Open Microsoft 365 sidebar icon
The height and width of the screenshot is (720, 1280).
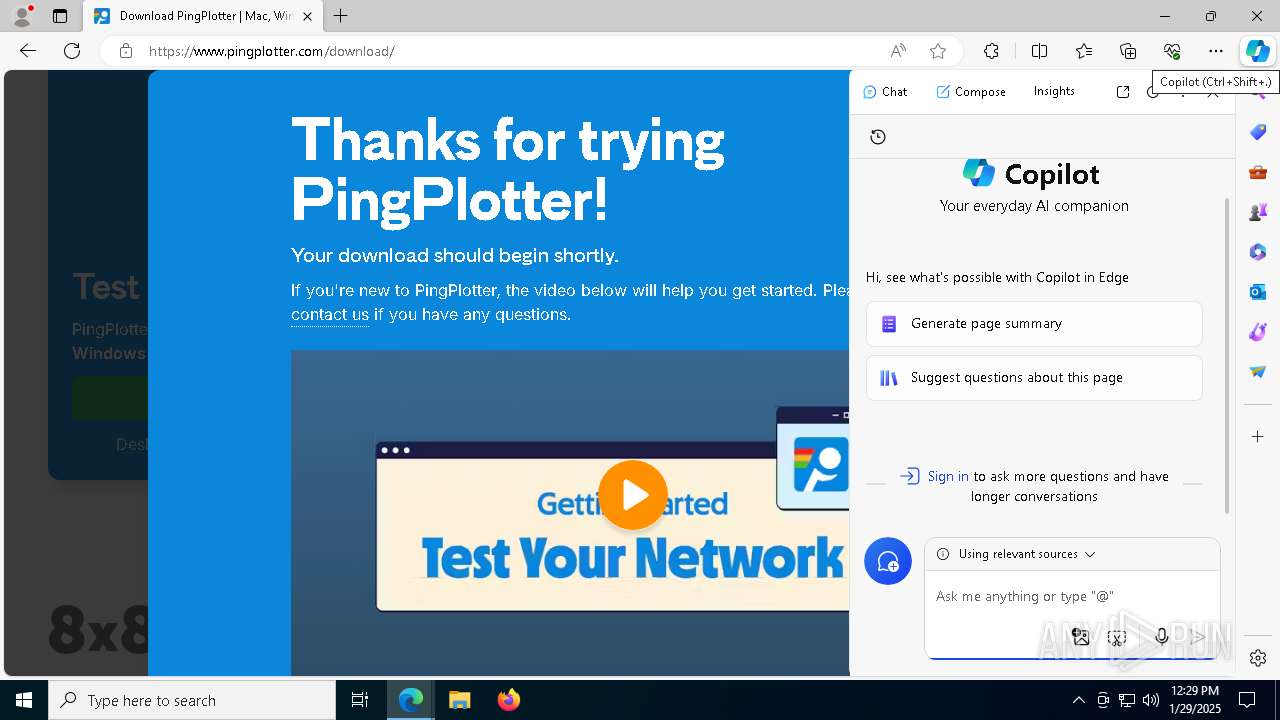(1258, 252)
